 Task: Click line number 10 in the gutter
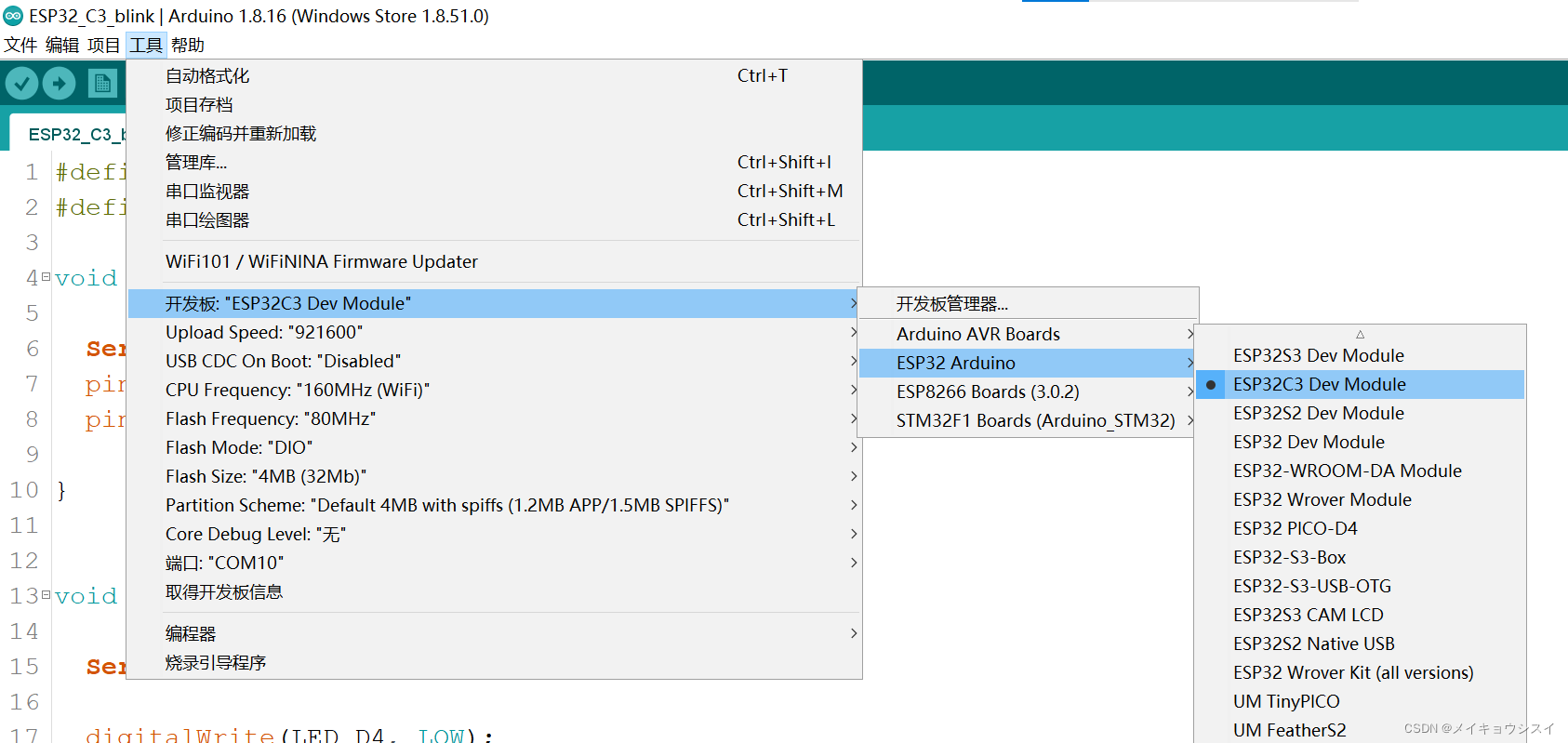[x=24, y=490]
